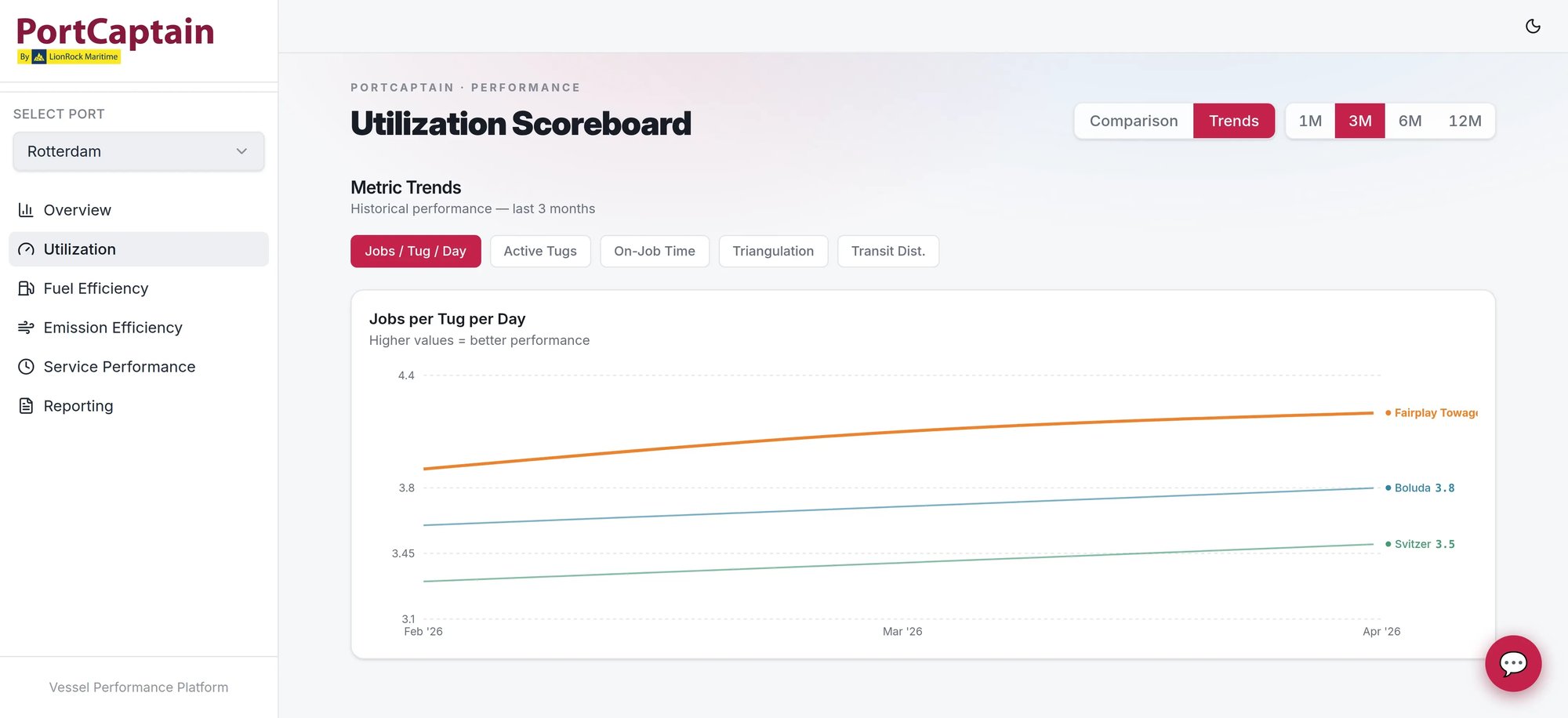Click the Reporting document icon
The width and height of the screenshot is (1568, 718).
tap(26, 406)
